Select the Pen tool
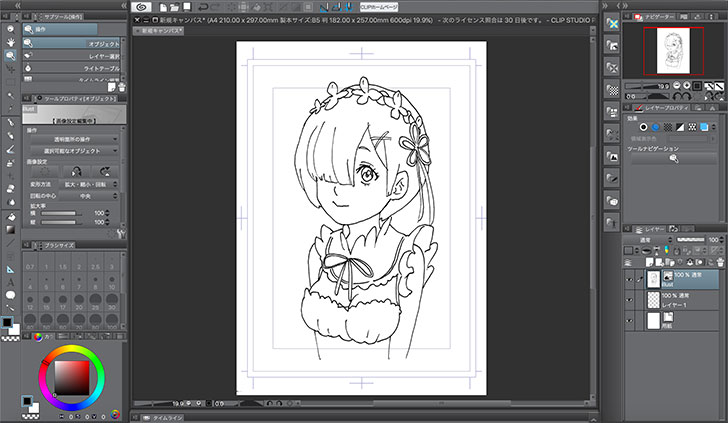Screen dimensions: 728x423 (10, 123)
